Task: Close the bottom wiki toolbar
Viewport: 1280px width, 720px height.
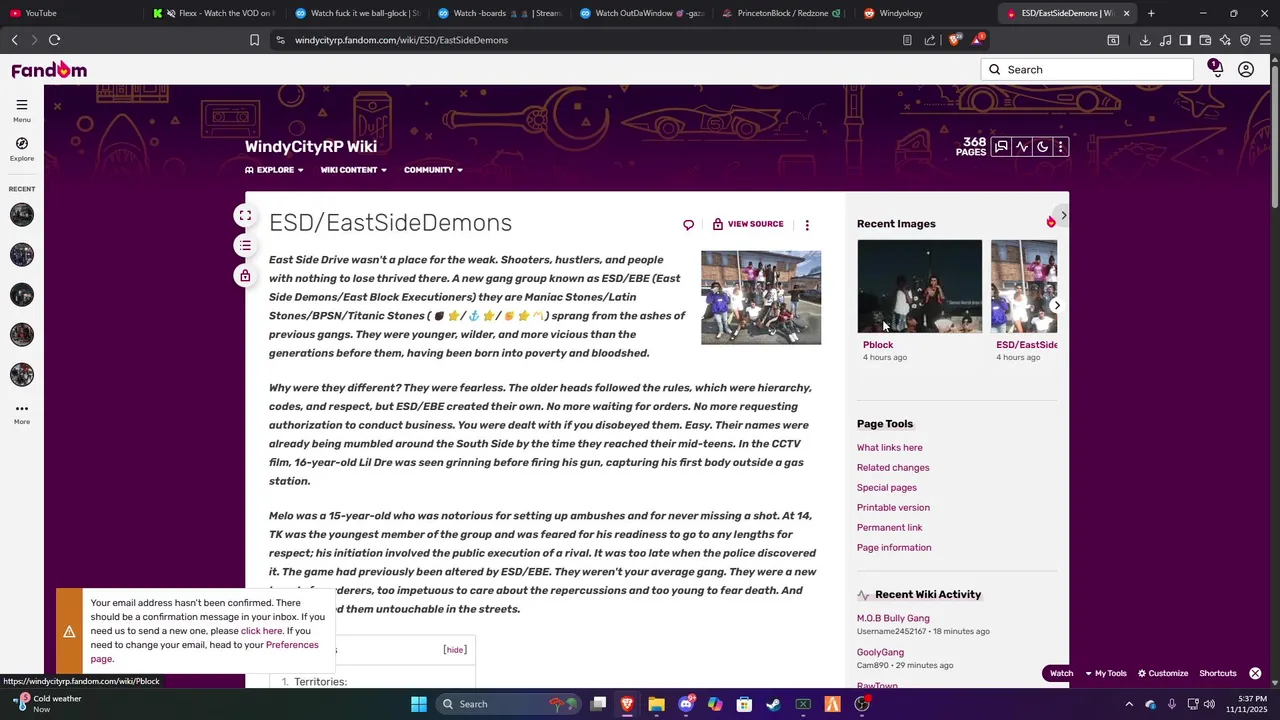Action: (x=1255, y=674)
